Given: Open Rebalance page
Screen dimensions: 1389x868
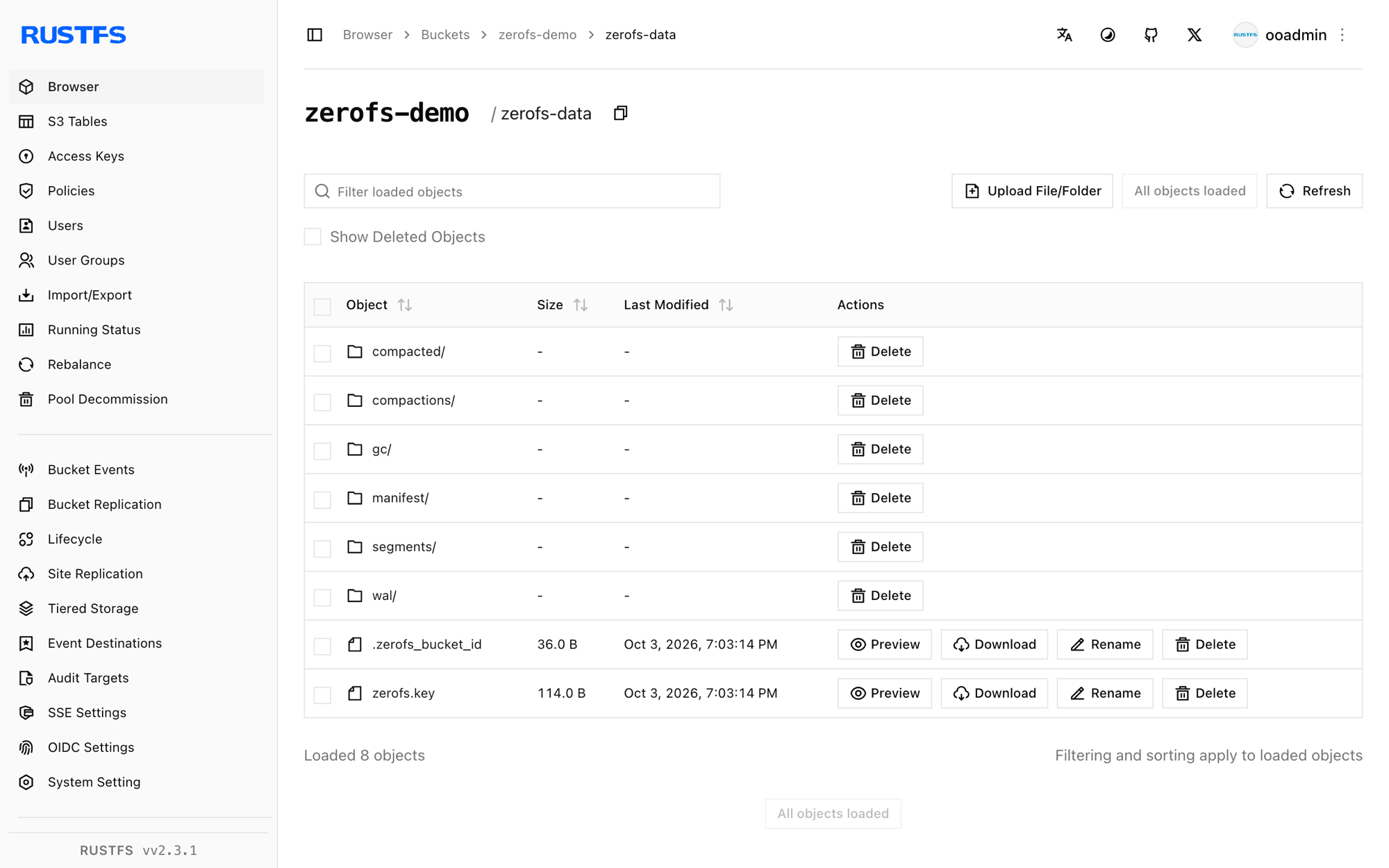Looking at the screenshot, I should pos(136,365).
